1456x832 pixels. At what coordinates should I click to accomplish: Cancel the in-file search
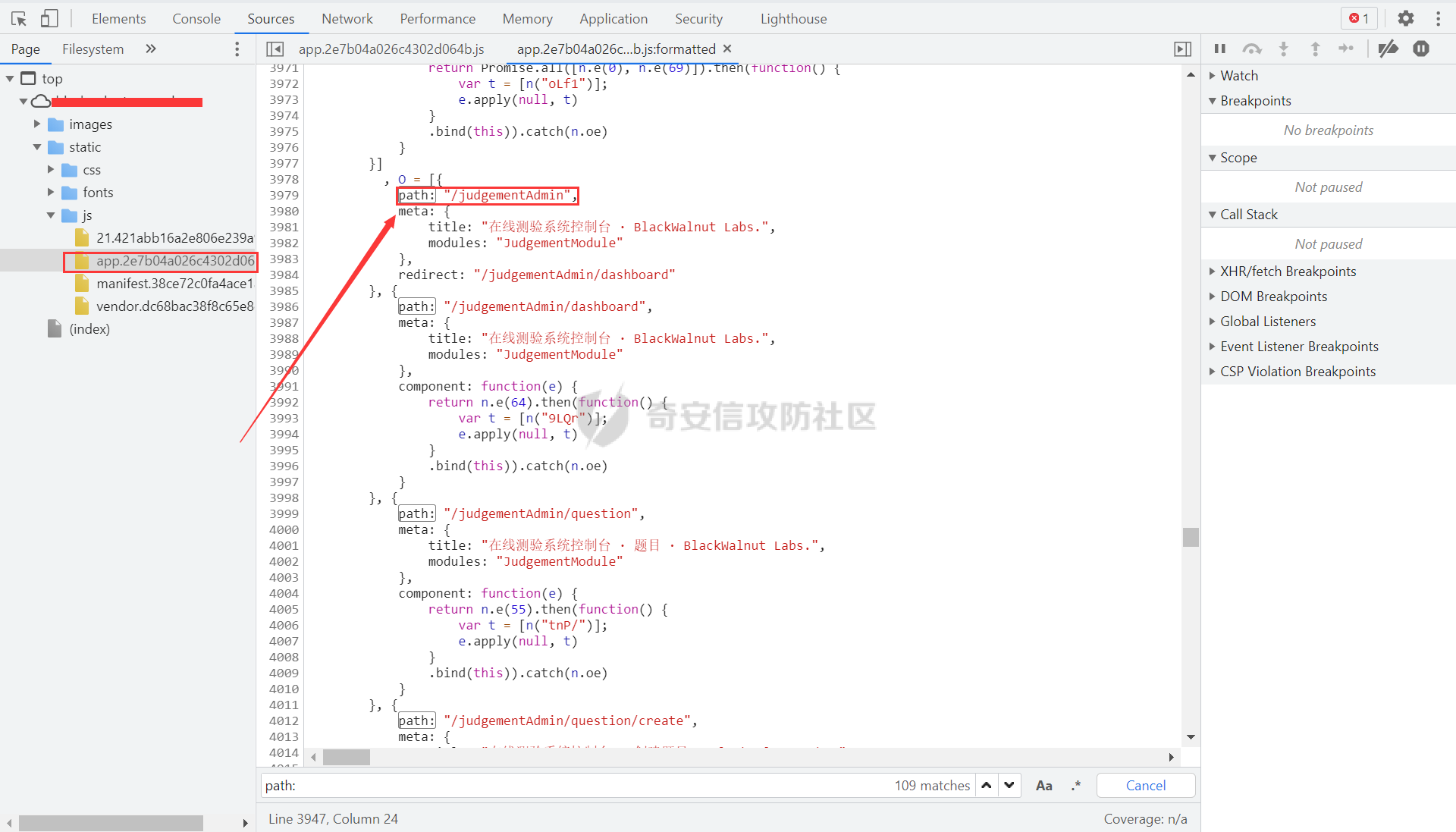[x=1146, y=785]
